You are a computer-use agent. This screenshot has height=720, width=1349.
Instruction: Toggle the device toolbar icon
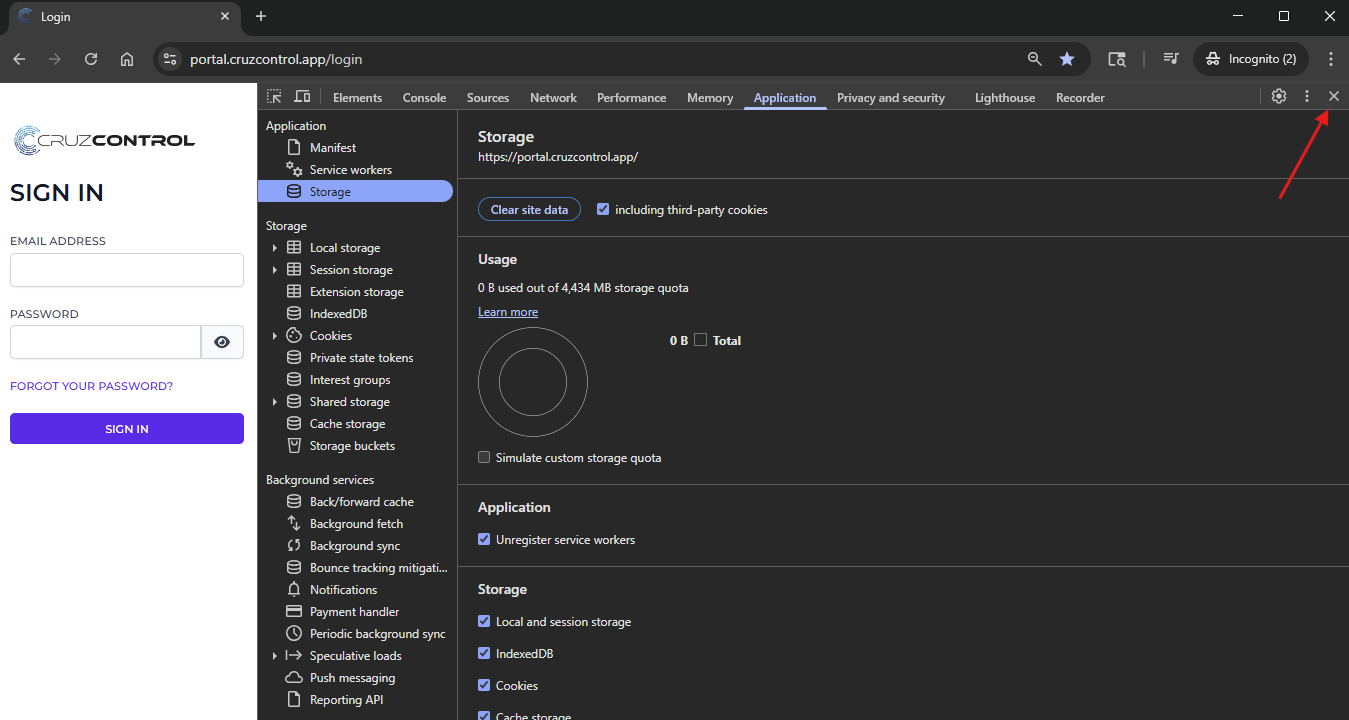coord(302,97)
